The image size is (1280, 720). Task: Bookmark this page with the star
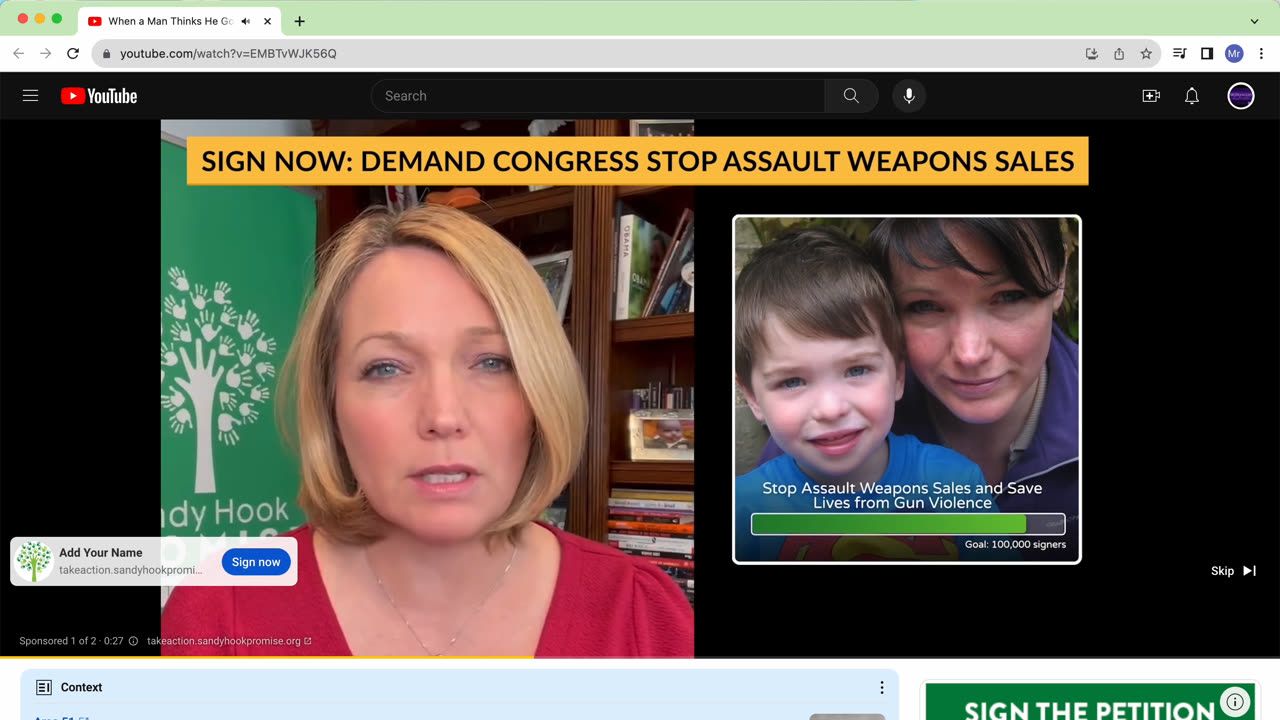[x=1146, y=53]
